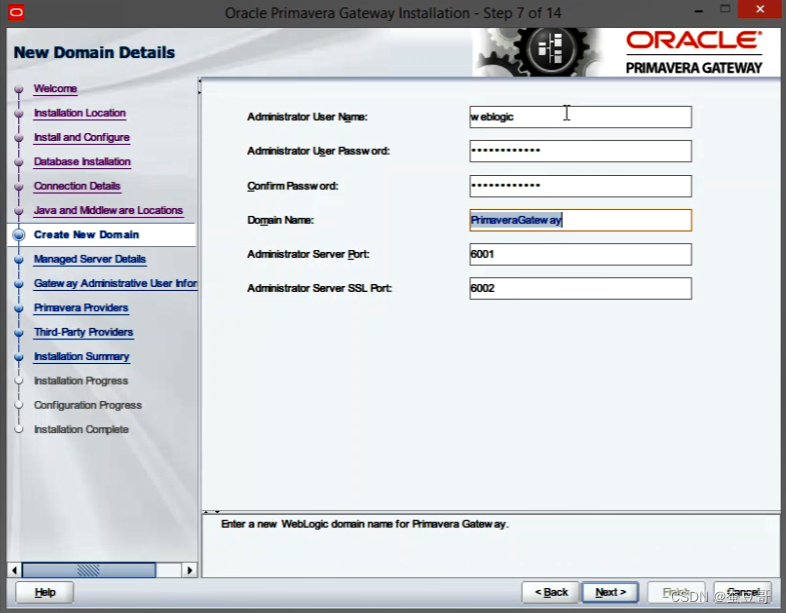Go back with the Back button
Viewport: 786px width, 613px height.
pyautogui.click(x=550, y=592)
